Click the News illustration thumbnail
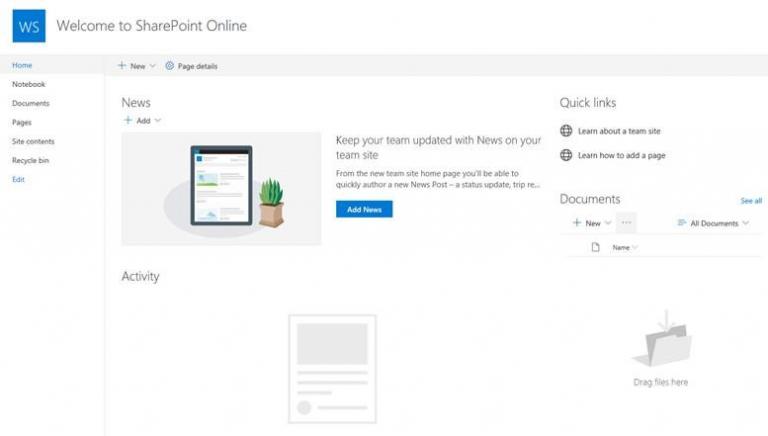 click(221, 189)
